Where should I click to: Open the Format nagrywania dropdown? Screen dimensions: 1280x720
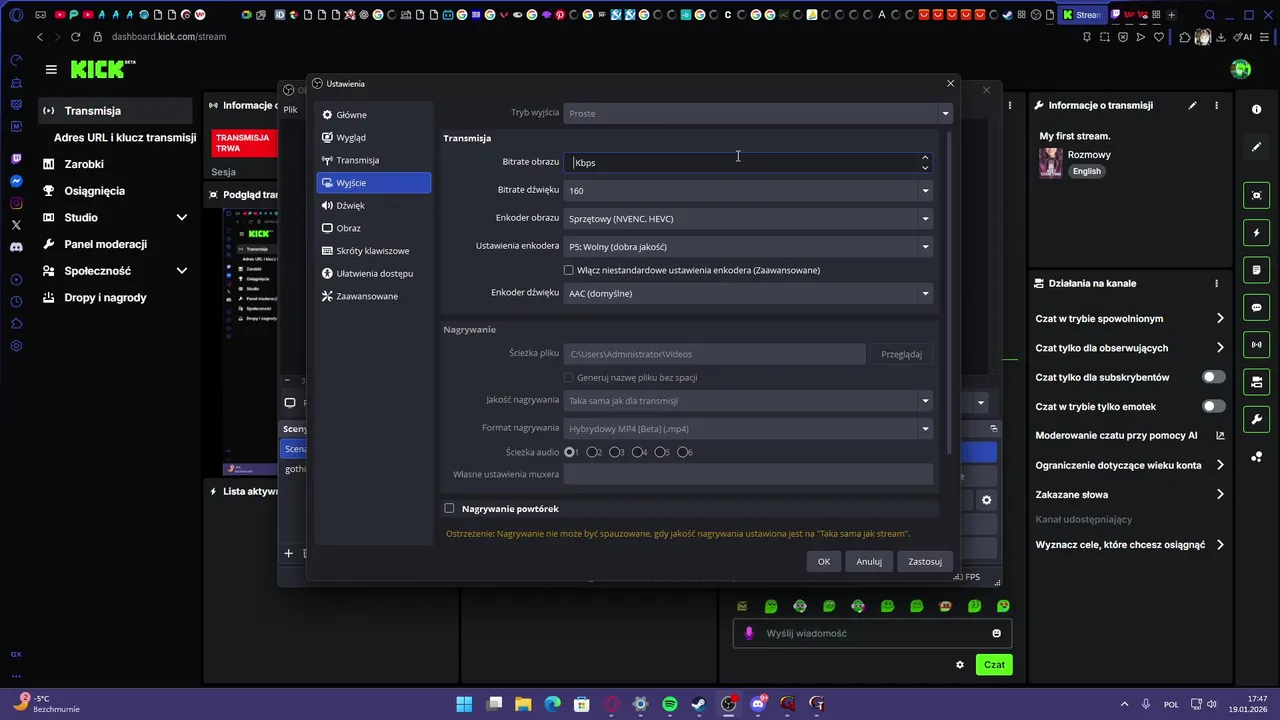click(748, 428)
